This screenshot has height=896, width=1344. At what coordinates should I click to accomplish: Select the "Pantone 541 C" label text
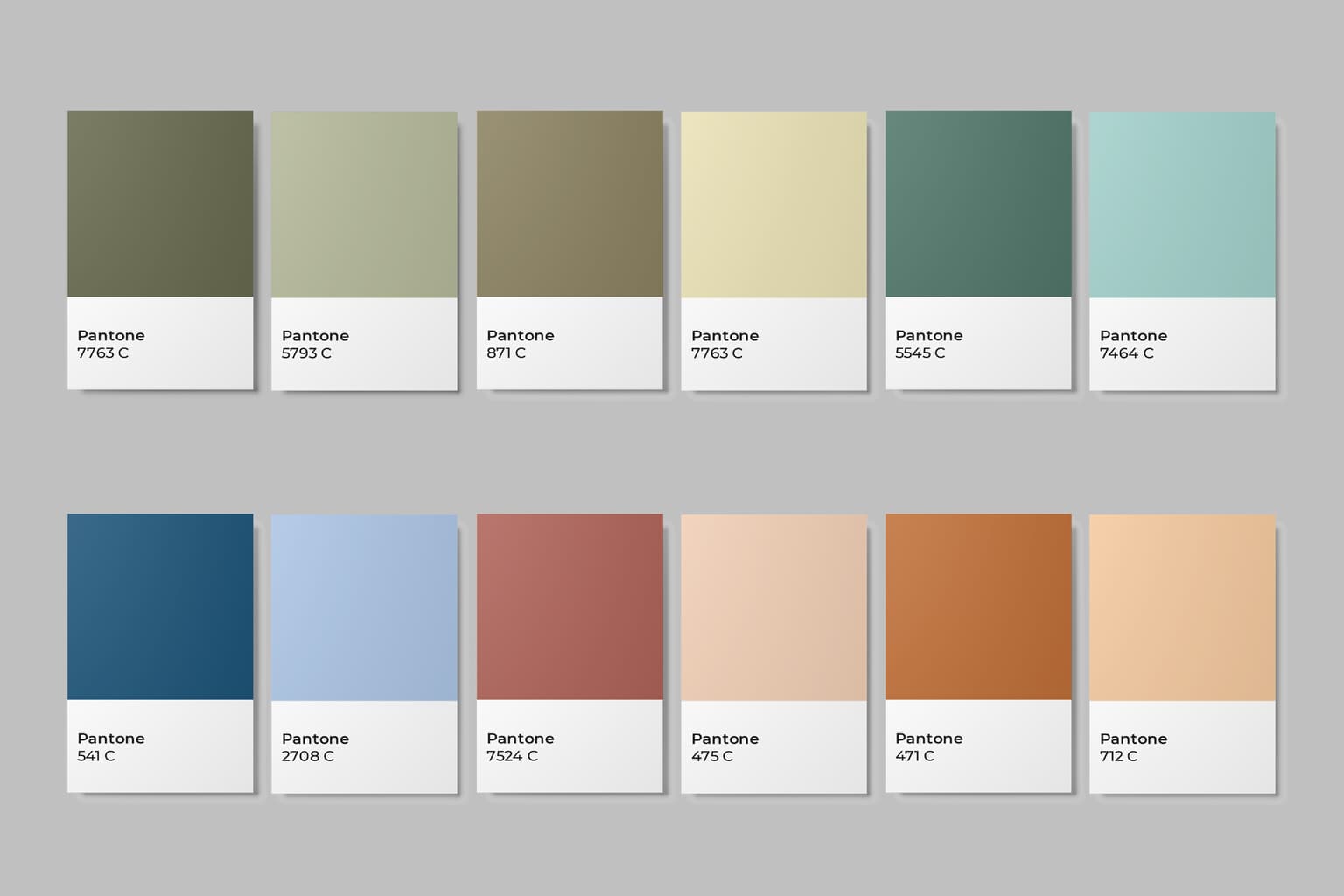[x=111, y=747]
